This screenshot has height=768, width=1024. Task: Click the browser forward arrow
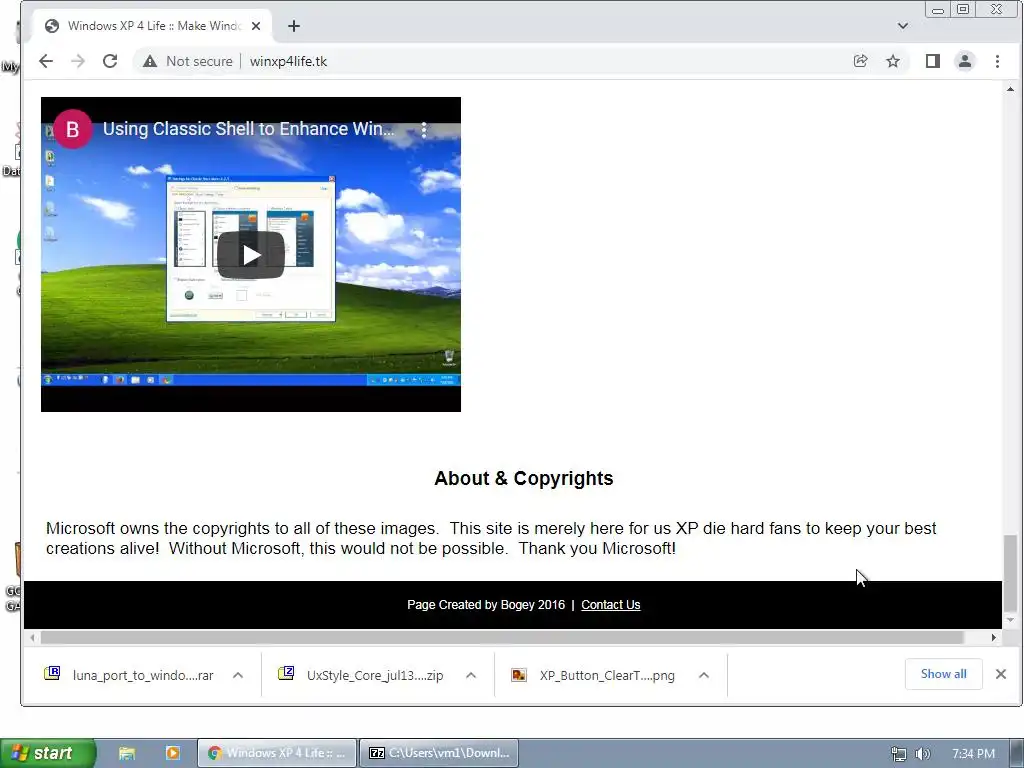click(x=78, y=61)
